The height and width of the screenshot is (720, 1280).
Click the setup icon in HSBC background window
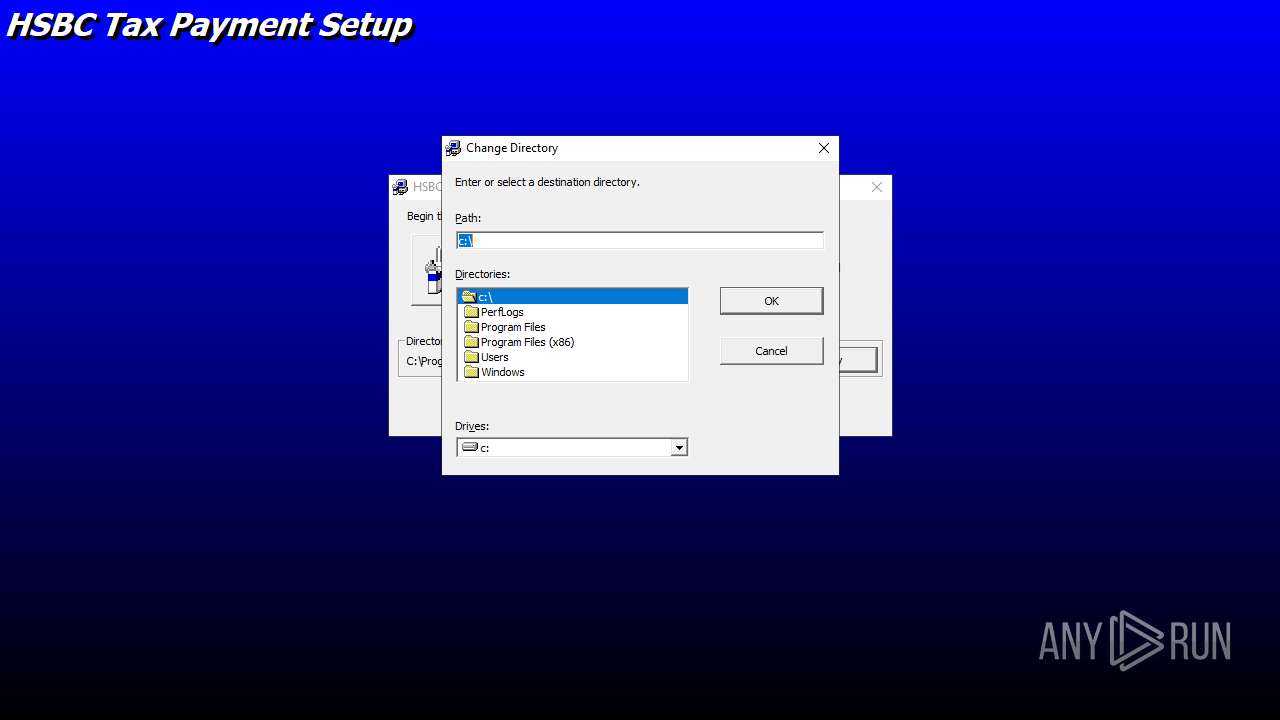(x=400, y=187)
